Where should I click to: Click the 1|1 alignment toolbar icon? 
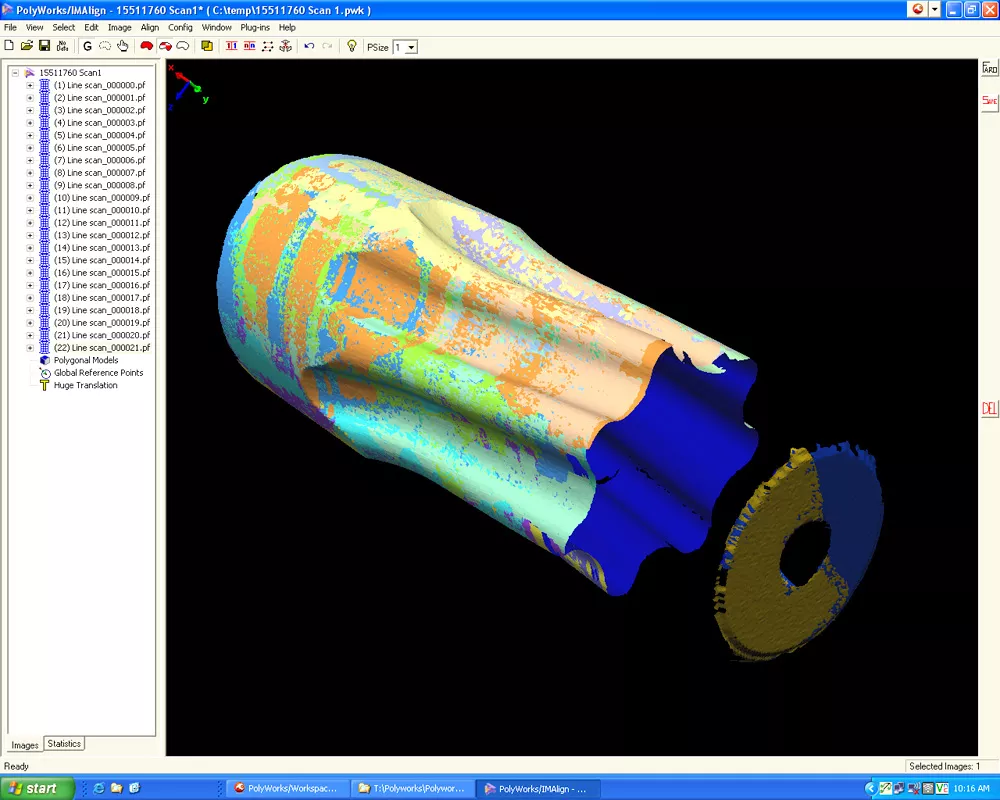point(232,46)
